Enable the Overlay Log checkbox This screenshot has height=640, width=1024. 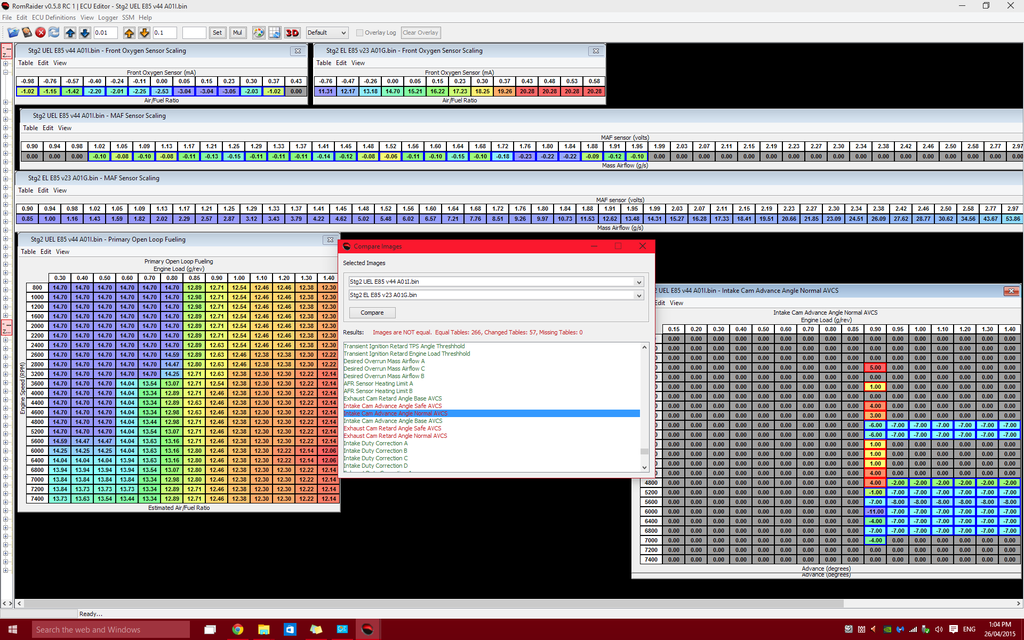tap(359, 32)
